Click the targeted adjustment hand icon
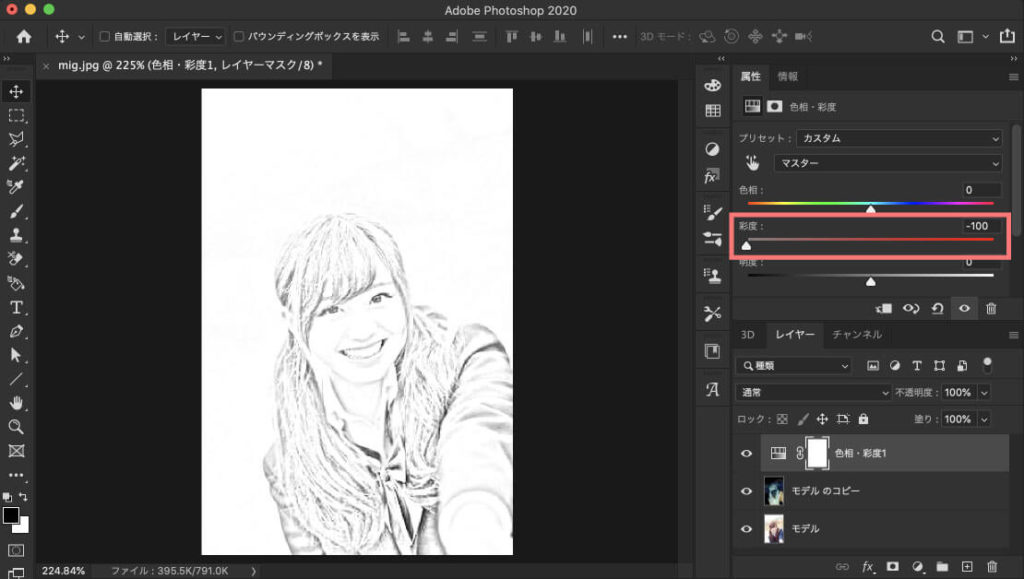1024x579 pixels. coord(752,163)
